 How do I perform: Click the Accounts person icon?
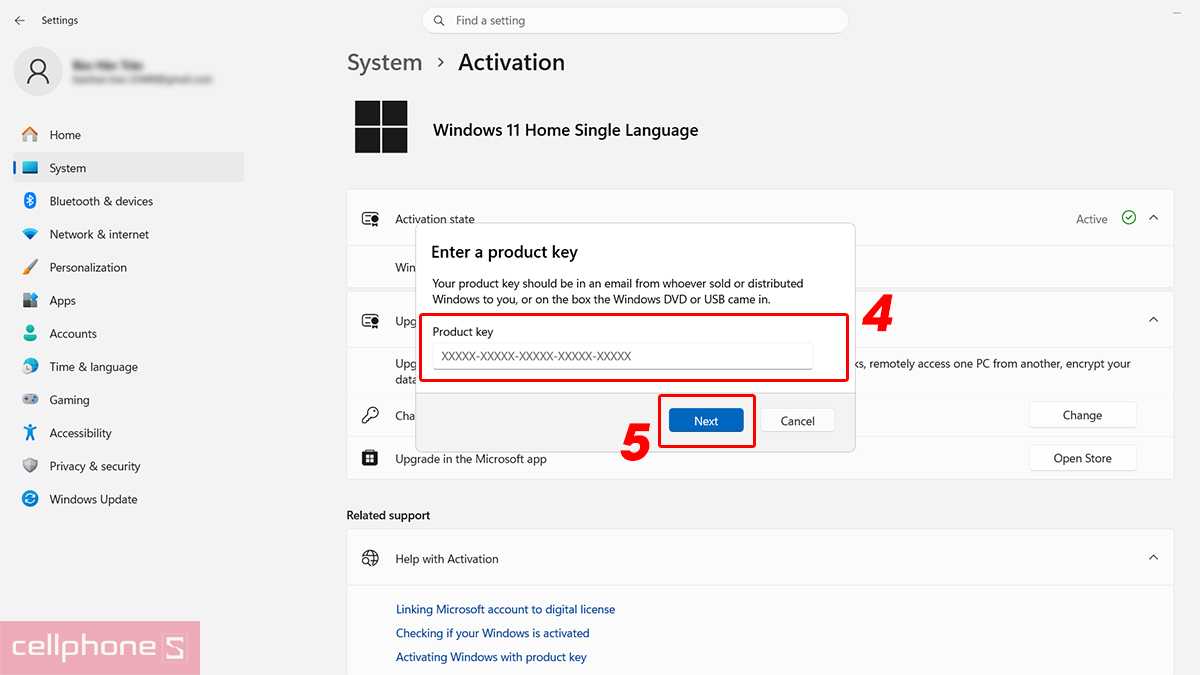(30, 333)
